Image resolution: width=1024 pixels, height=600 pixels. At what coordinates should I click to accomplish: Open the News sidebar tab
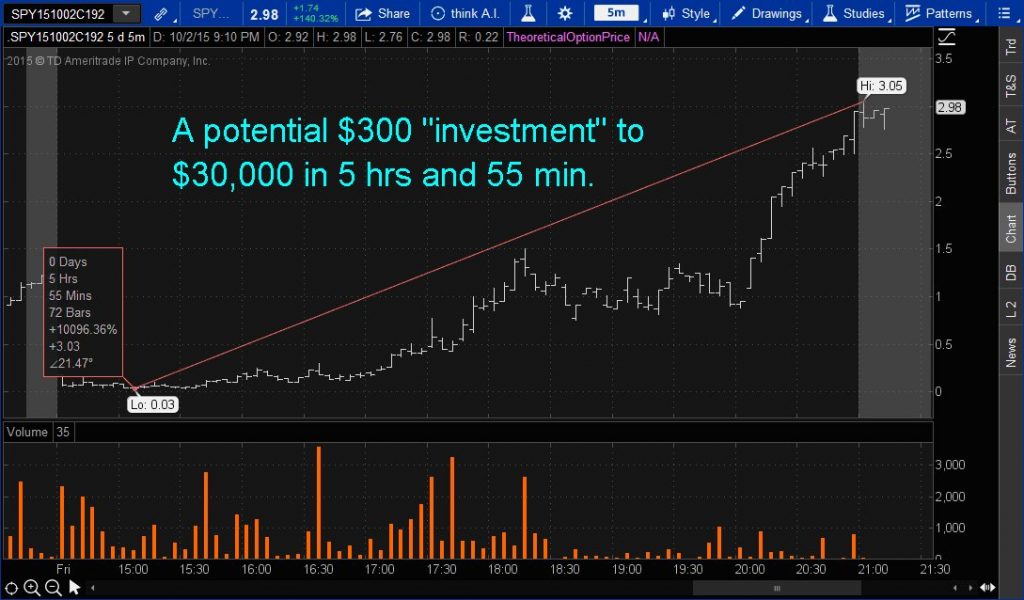coord(1011,353)
